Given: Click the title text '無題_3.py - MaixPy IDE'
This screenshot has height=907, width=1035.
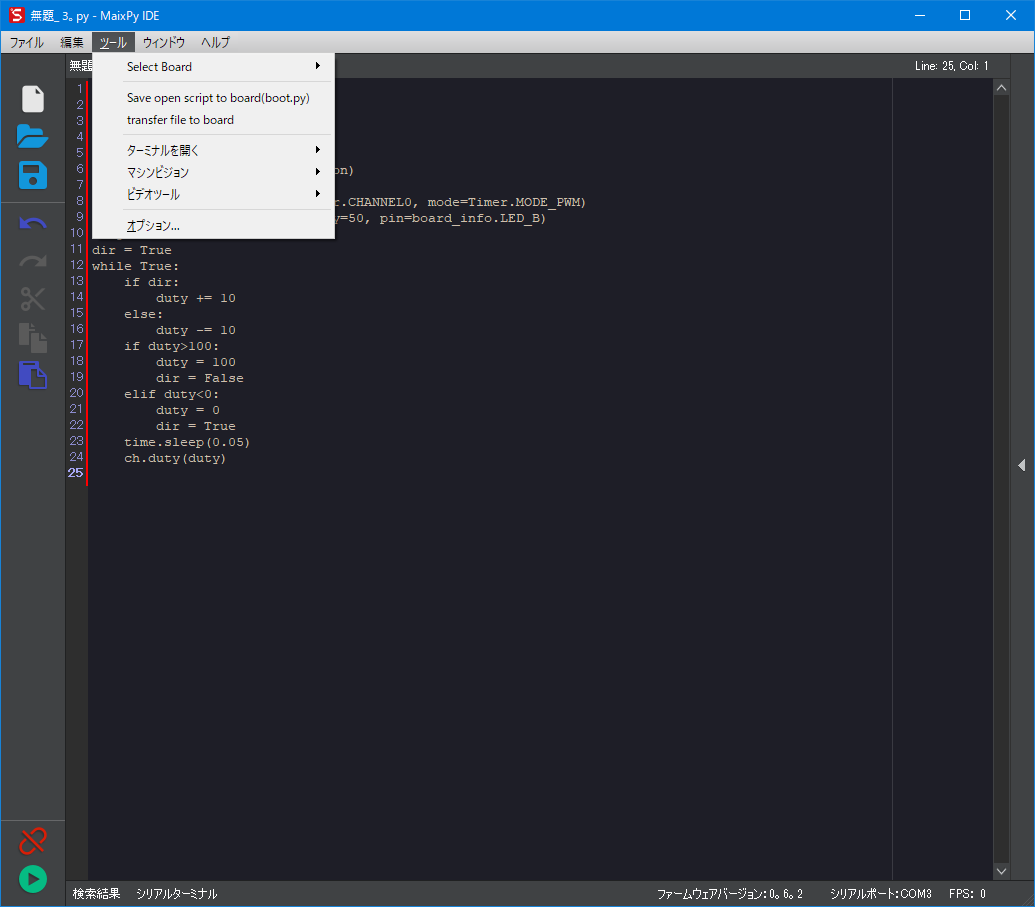Looking at the screenshot, I should point(94,16).
